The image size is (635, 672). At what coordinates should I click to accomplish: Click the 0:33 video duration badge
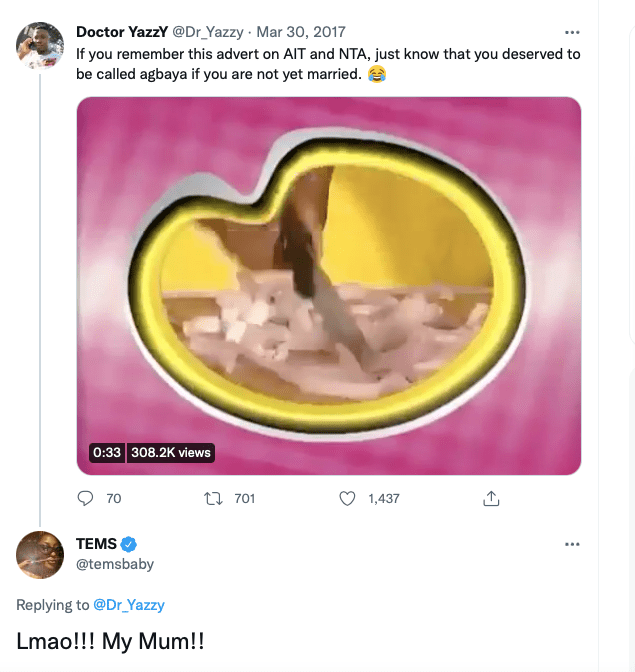click(107, 452)
